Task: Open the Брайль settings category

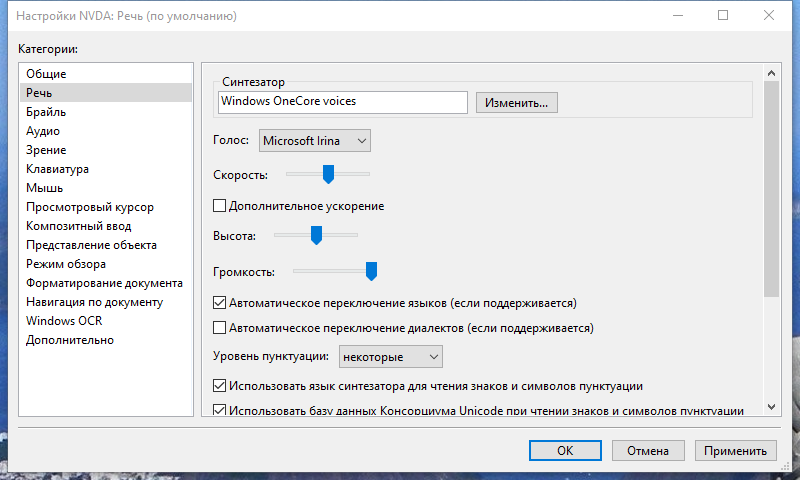Action: 106,112
